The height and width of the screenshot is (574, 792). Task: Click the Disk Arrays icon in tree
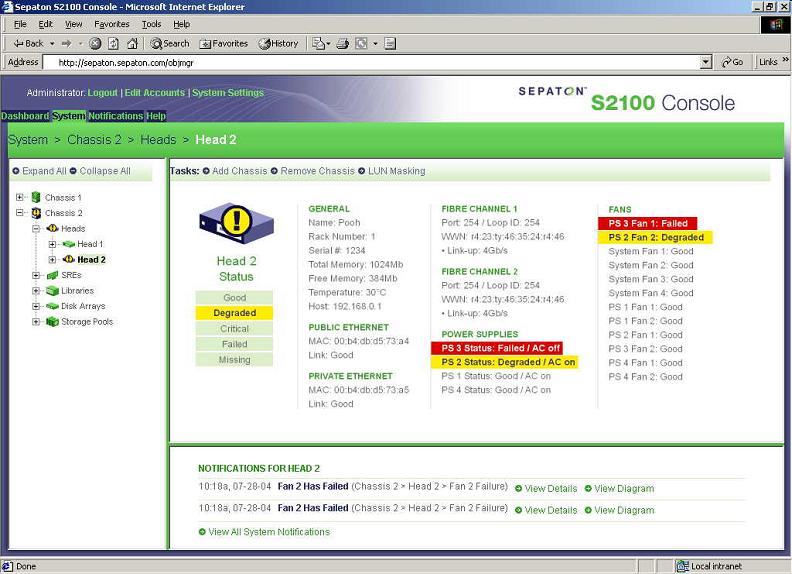click(53, 306)
